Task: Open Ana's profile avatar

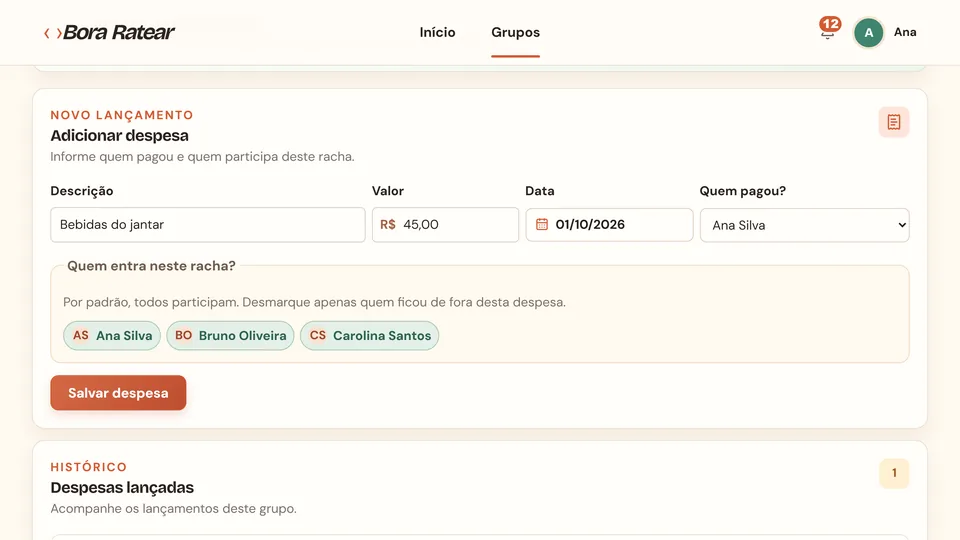Action: (x=869, y=32)
